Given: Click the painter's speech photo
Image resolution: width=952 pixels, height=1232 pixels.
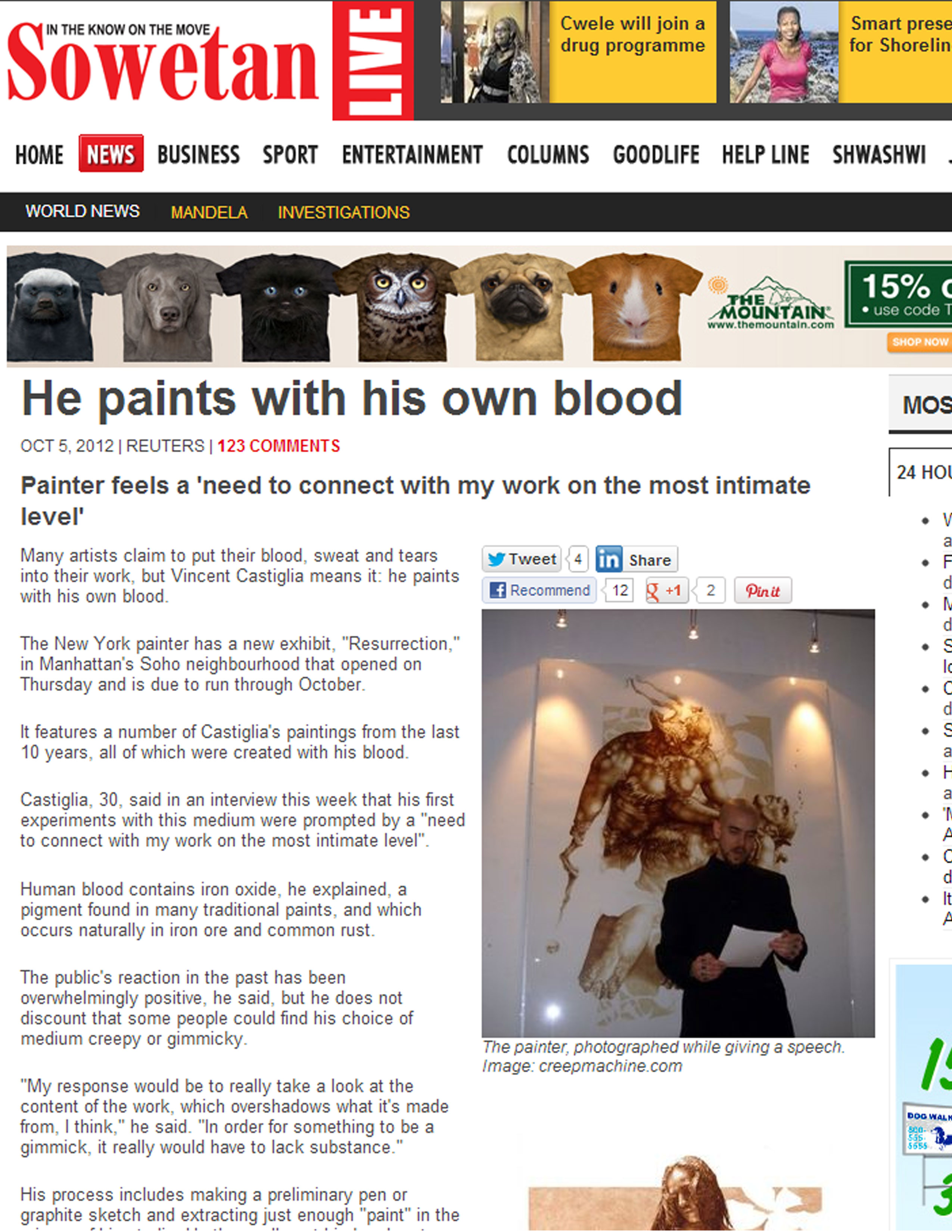Looking at the screenshot, I should (678, 823).
